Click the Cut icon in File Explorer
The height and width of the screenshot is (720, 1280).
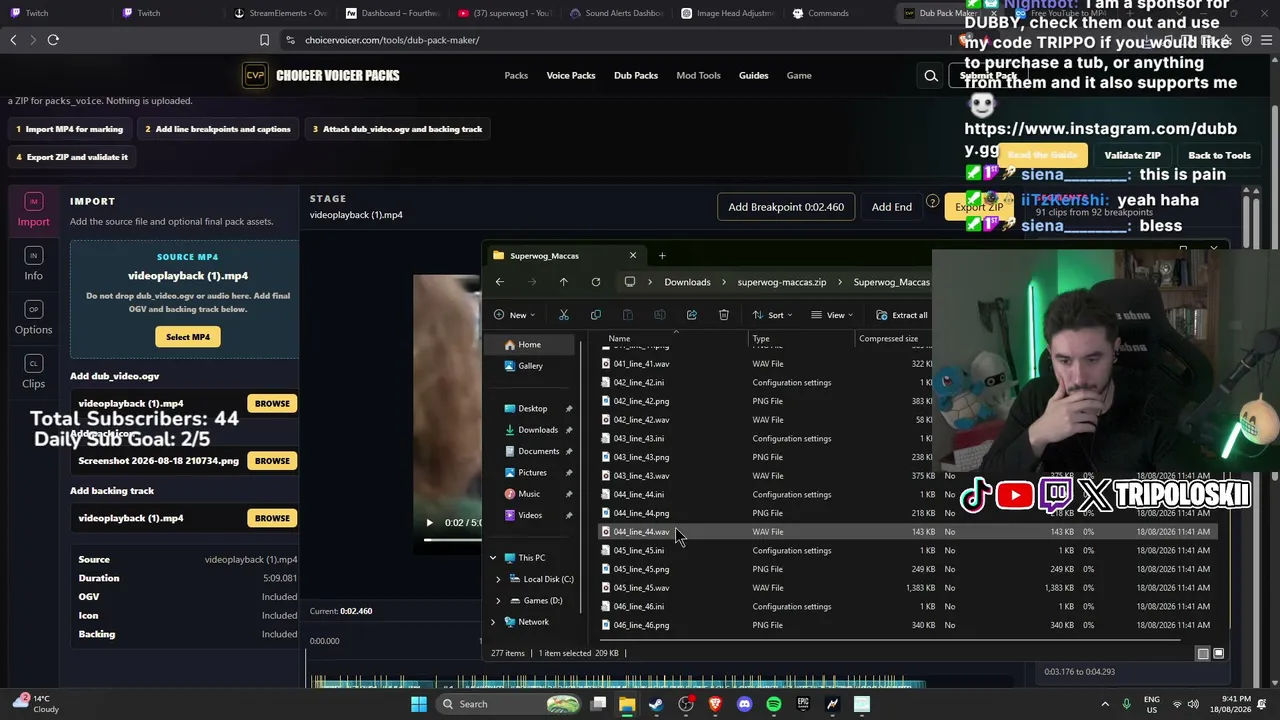[564, 315]
